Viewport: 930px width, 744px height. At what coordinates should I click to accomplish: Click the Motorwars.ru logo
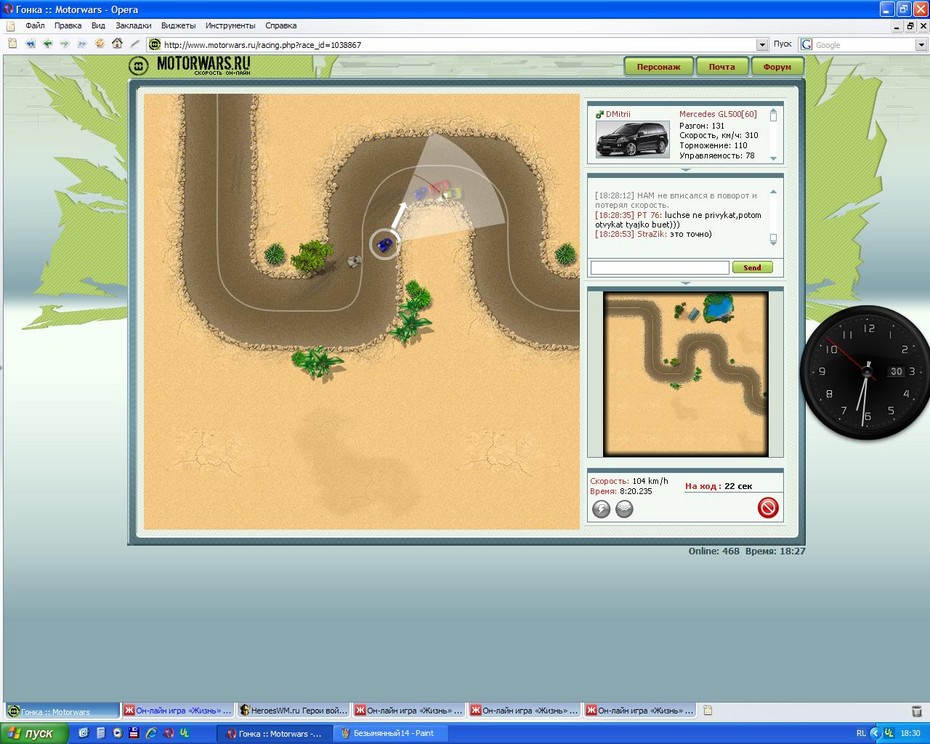[190, 66]
